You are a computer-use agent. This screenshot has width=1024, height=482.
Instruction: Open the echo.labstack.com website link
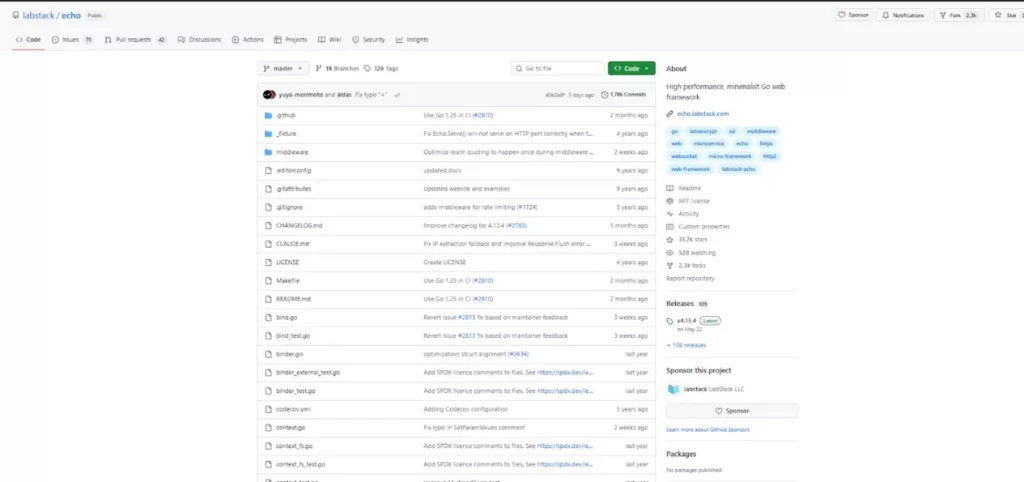click(703, 114)
